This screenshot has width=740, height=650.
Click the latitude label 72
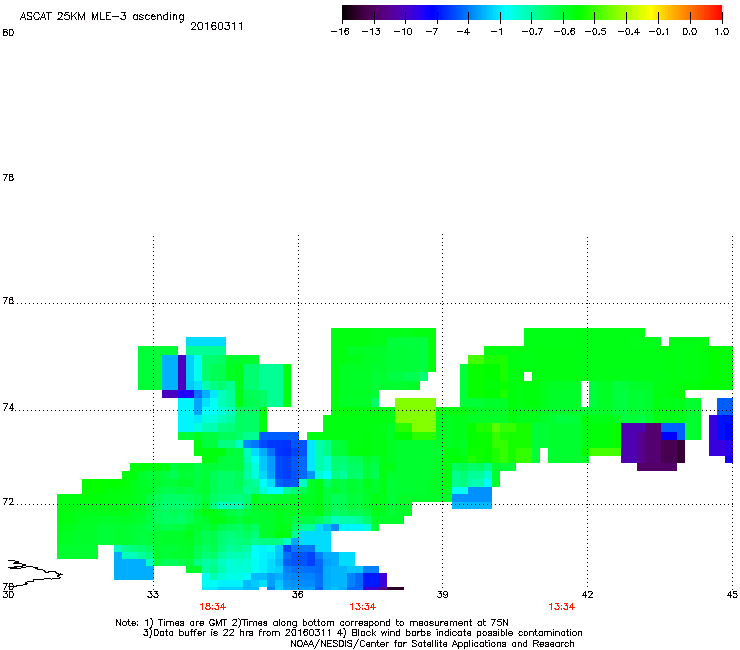pyautogui.click(x=8, y=502)
